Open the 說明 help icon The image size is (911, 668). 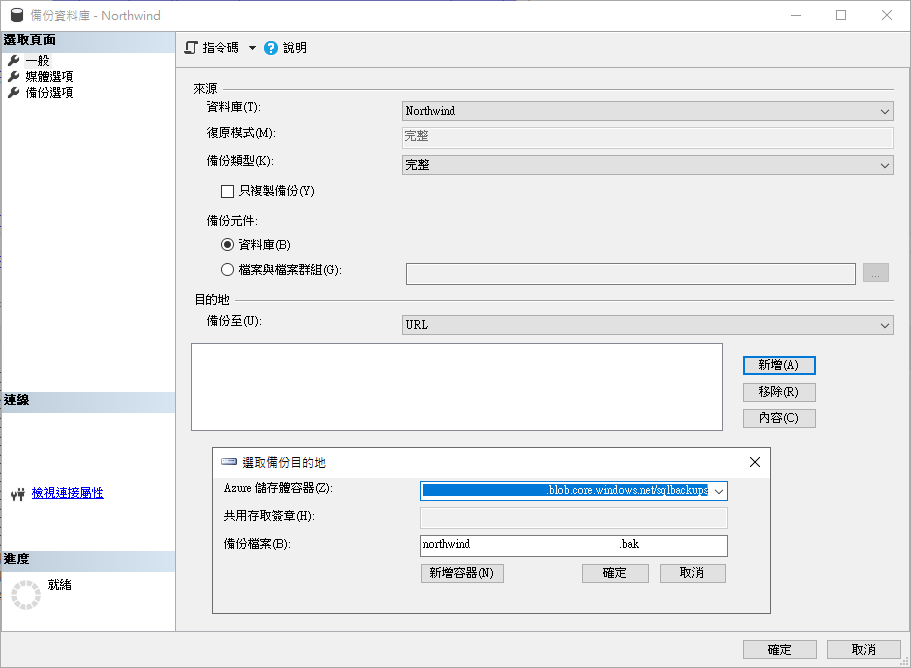tap(271, 48)
